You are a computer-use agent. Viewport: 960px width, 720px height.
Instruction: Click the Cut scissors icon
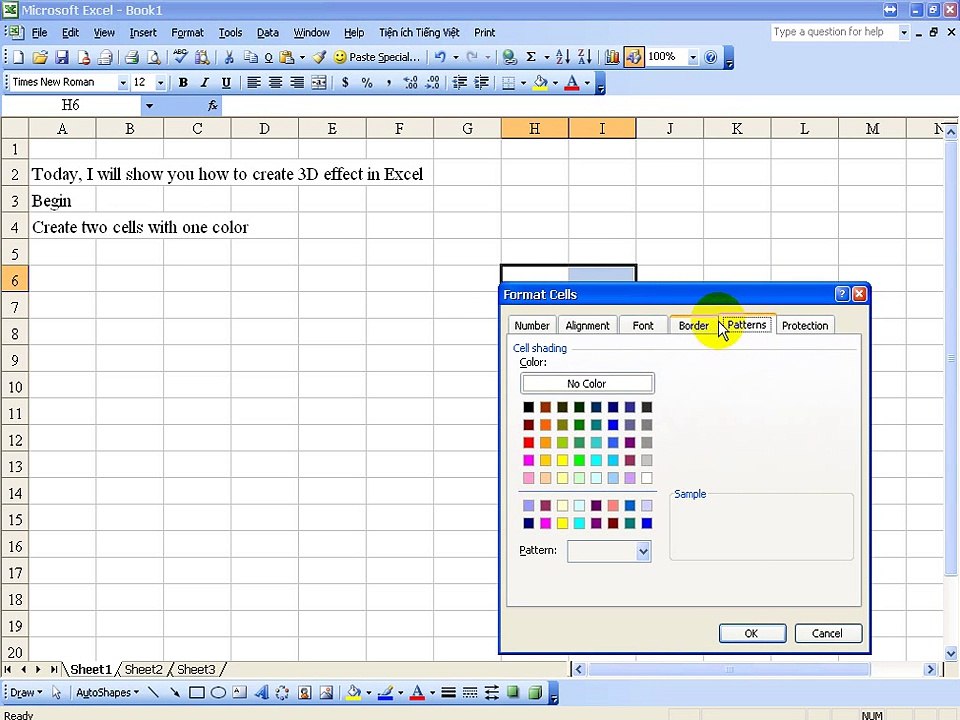(x=229, y=58)
